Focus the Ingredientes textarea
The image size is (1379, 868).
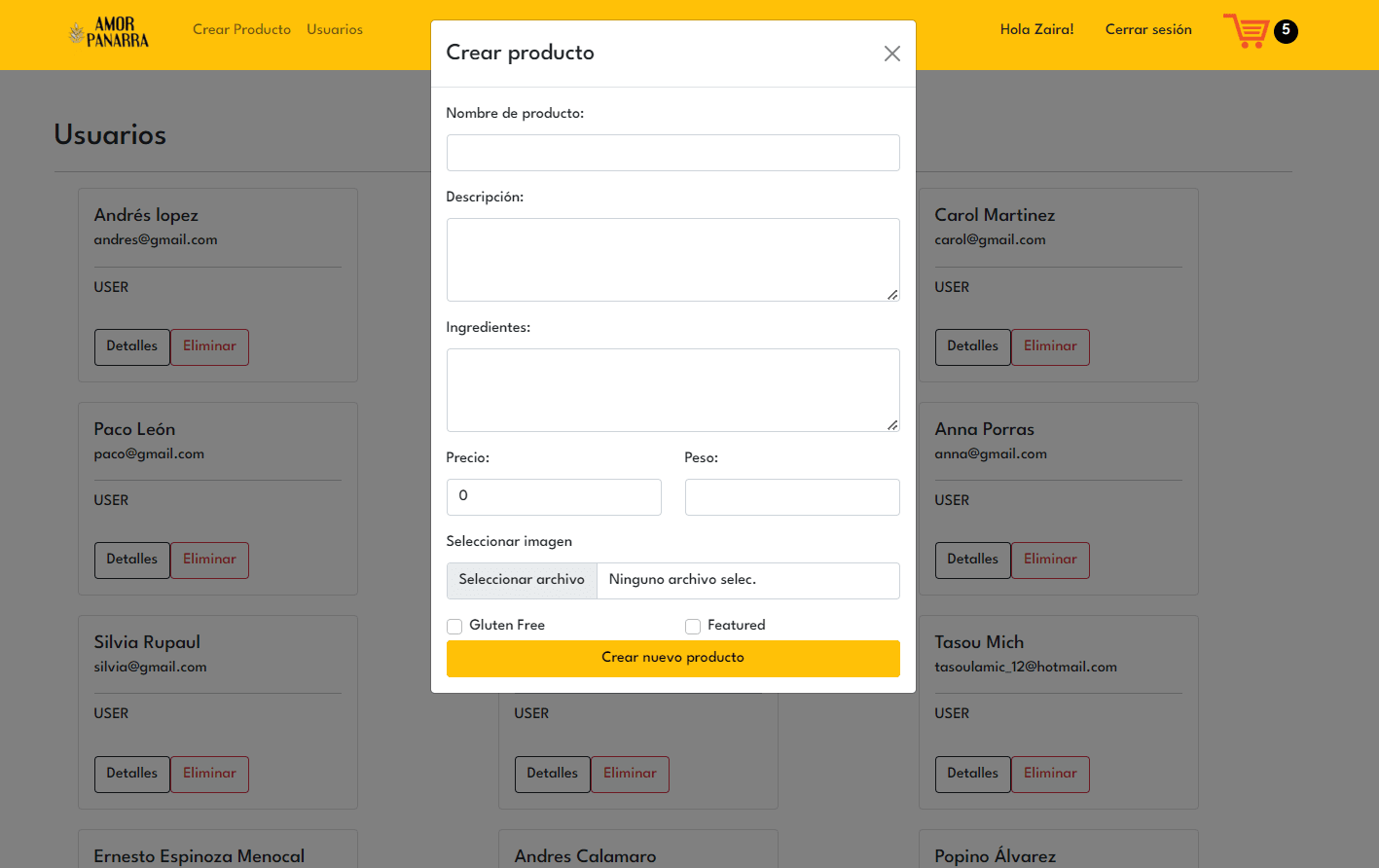pyautogui.click(x=673, y=390)
